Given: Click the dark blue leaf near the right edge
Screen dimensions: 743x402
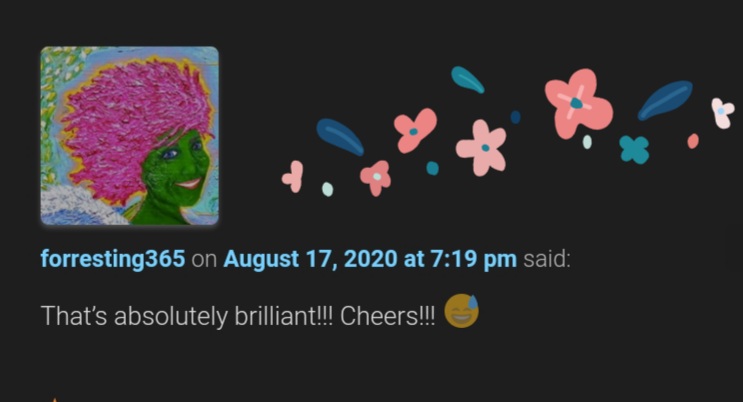Looking at the screenshot, I should click(x=665, y=100).
